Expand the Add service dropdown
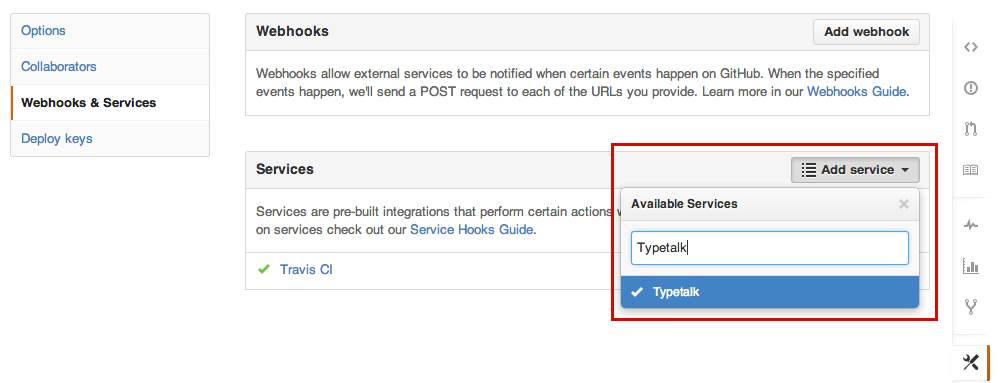1002x383 pixels. (855, 170)
